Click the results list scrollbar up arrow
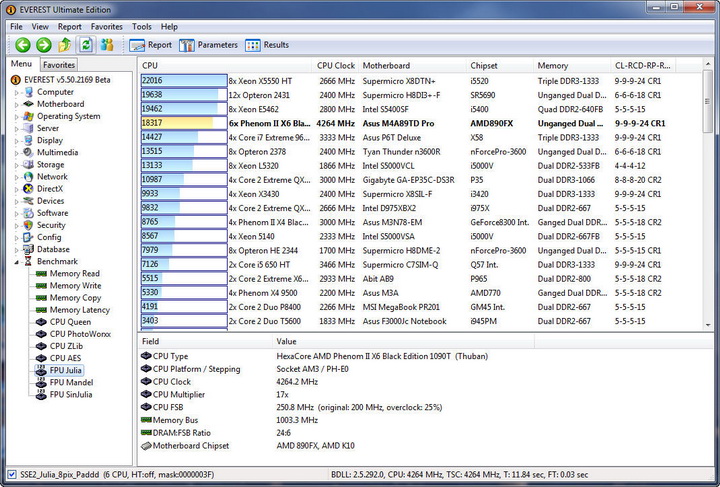The image size is (720, 487). pos(708,64)
